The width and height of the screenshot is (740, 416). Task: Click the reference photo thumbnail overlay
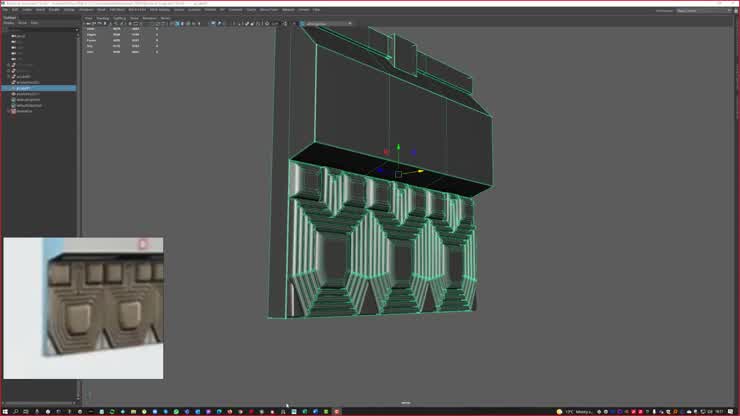pos(82,307)
